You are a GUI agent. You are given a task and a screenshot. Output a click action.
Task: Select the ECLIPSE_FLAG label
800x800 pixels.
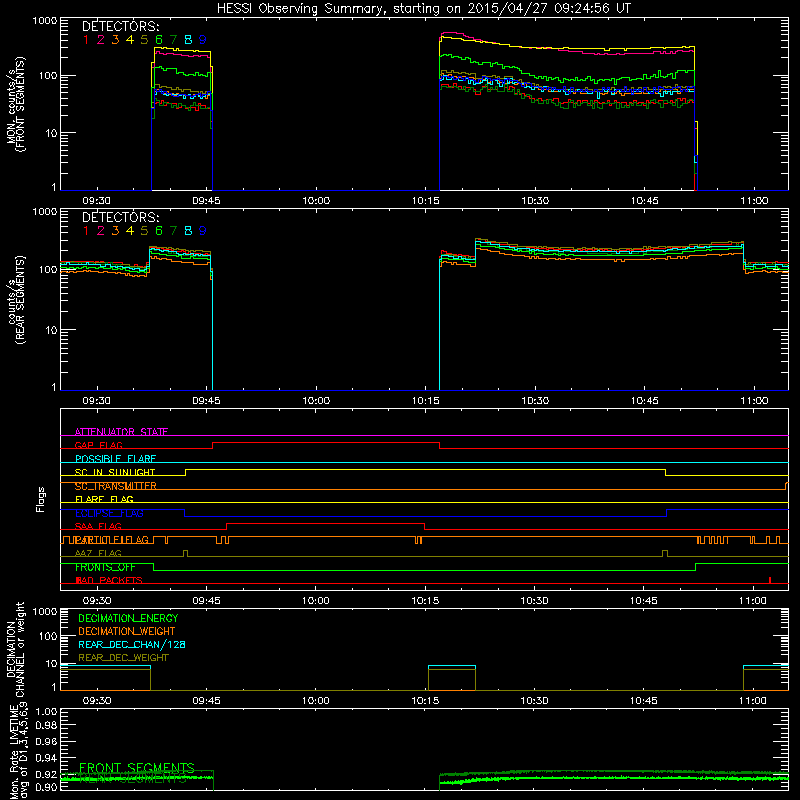(109, 513)
